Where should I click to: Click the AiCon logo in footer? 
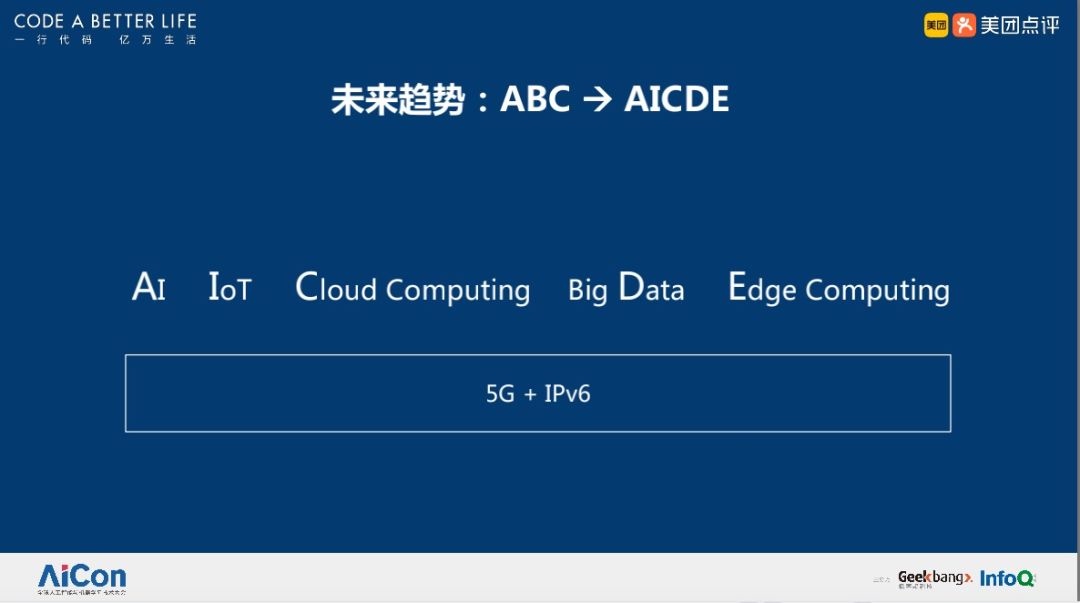click(x=82, y=575)
